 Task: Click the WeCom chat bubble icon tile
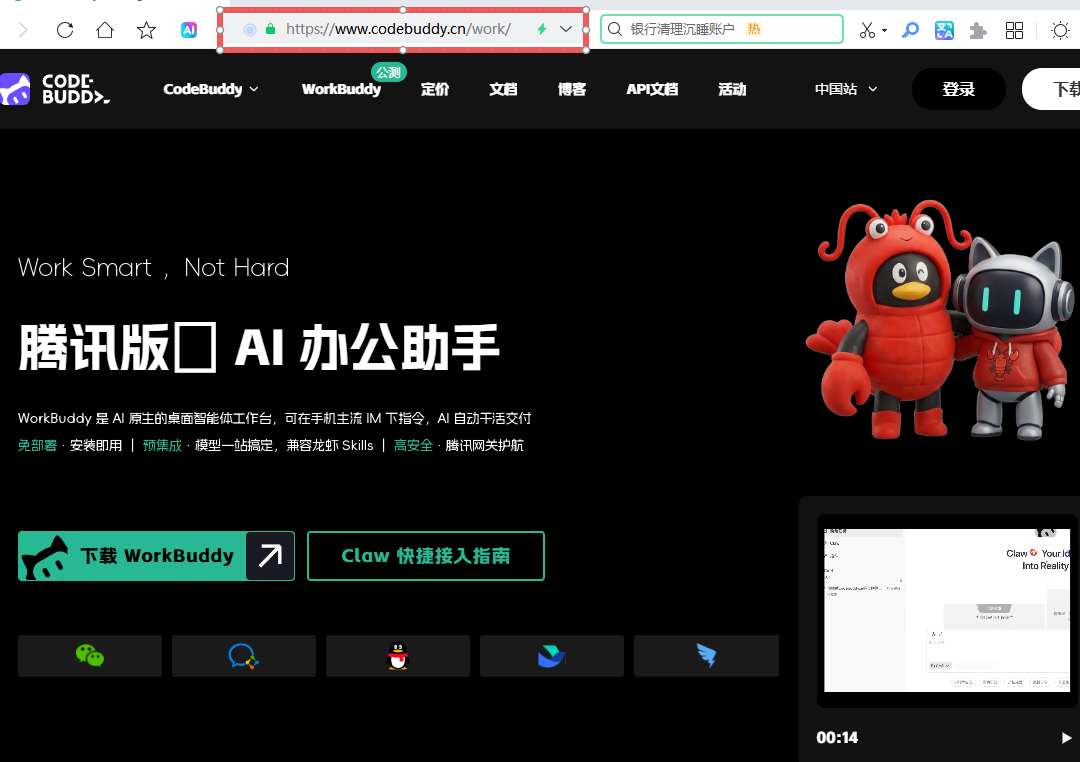pos(243,656)
